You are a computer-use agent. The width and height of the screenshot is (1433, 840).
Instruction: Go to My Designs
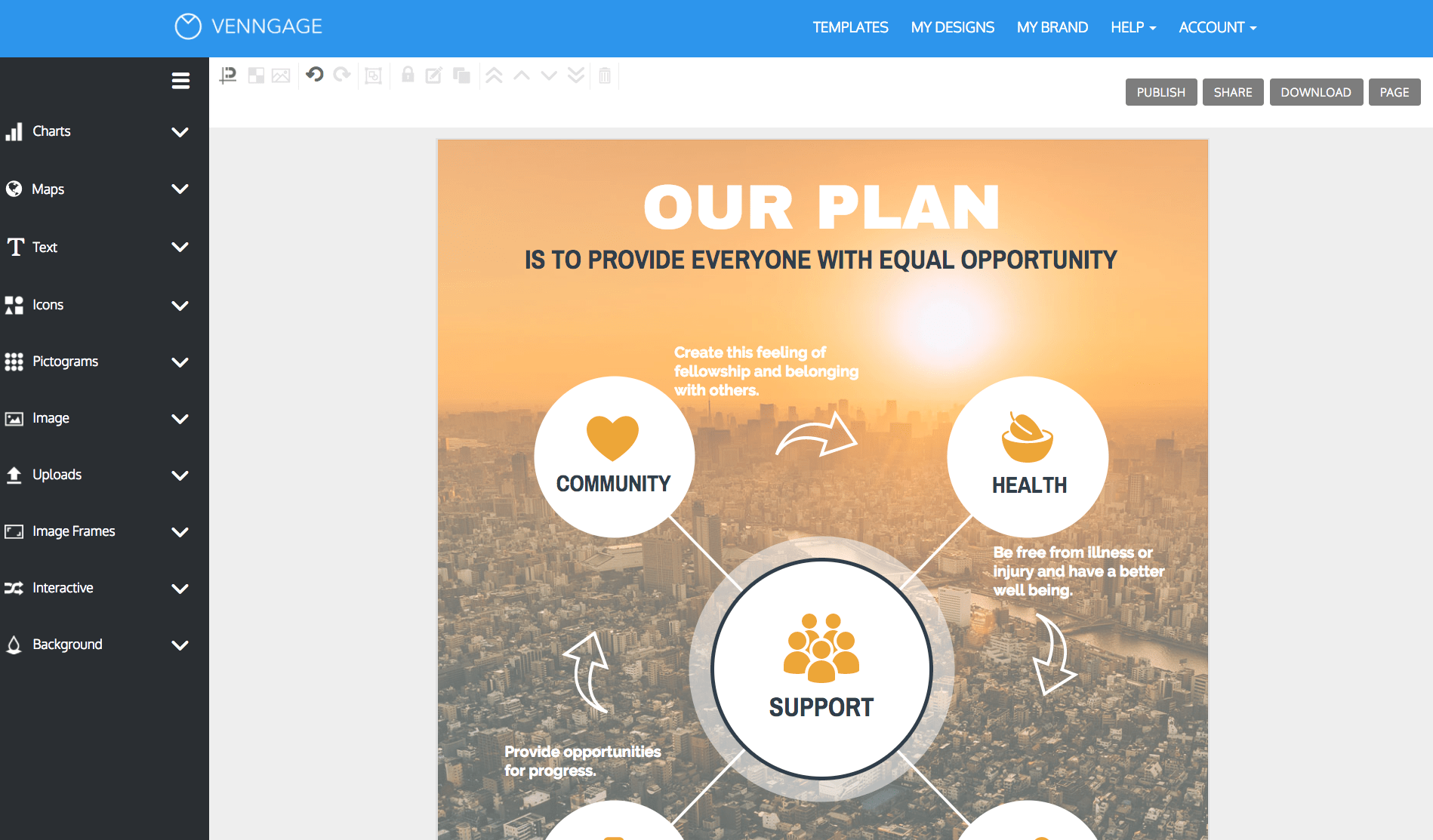(x=952, y=27)
